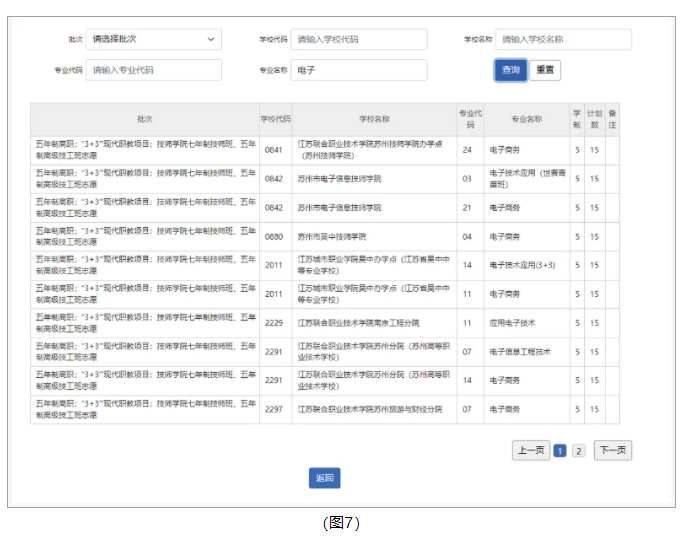
Task: Jump to page 2 in pagination
Action: (578, 451)
